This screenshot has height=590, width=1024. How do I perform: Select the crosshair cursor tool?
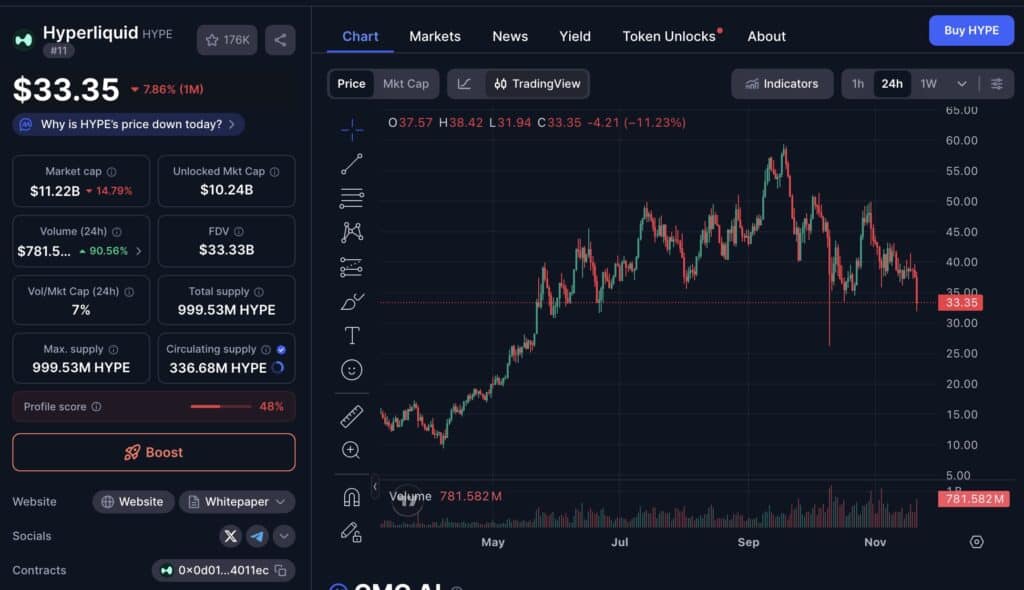pos(351,130)
